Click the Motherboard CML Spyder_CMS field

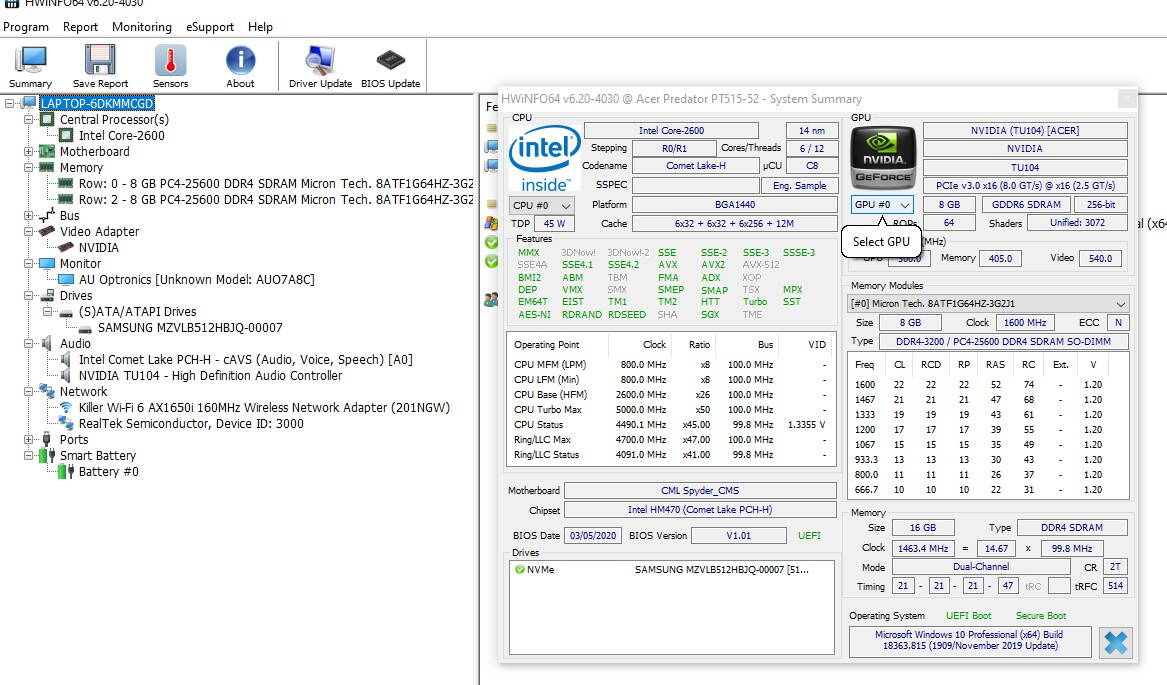point(700,491)
